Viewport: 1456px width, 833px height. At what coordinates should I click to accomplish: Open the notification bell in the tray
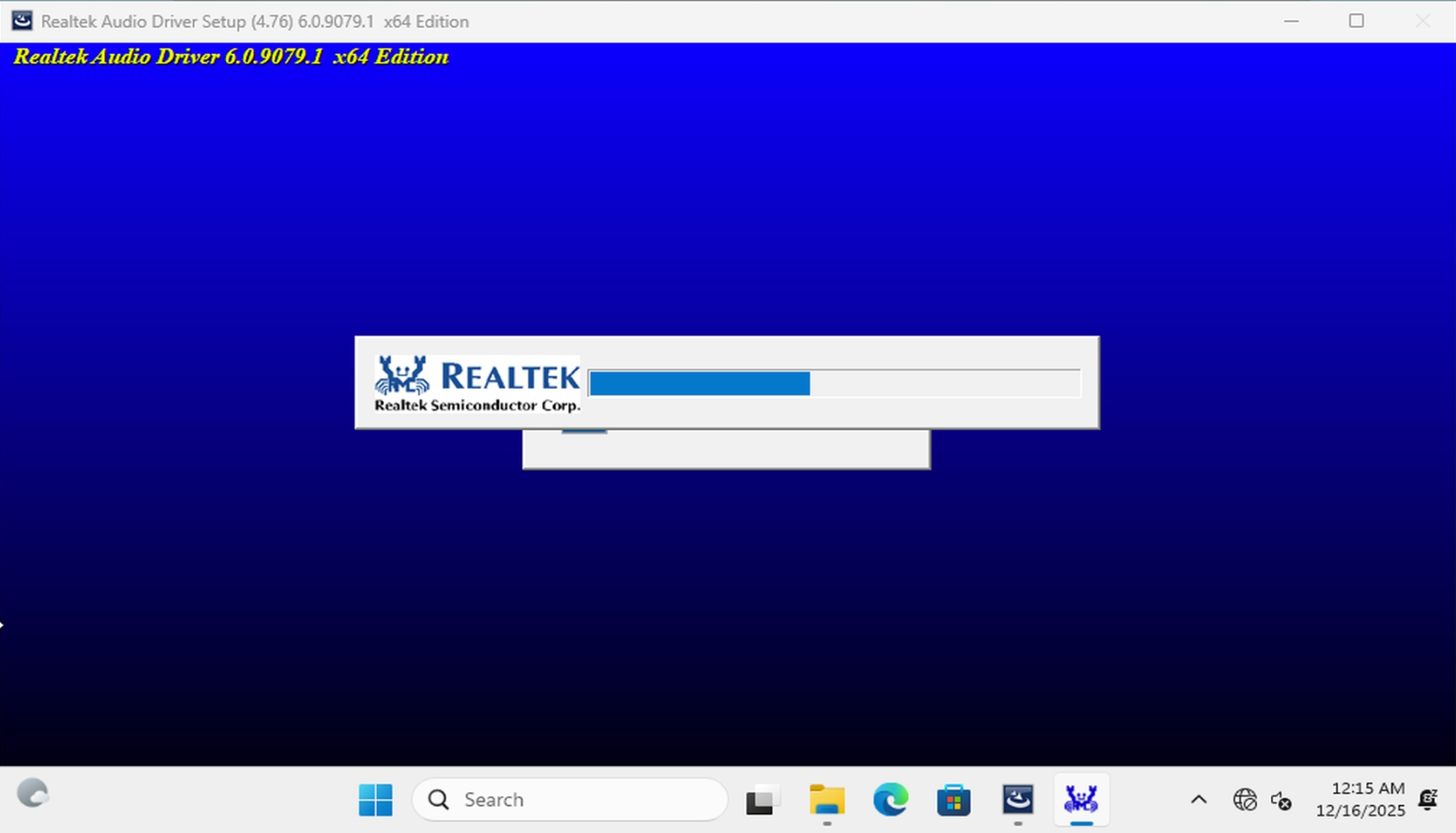tap(1427, 800)
